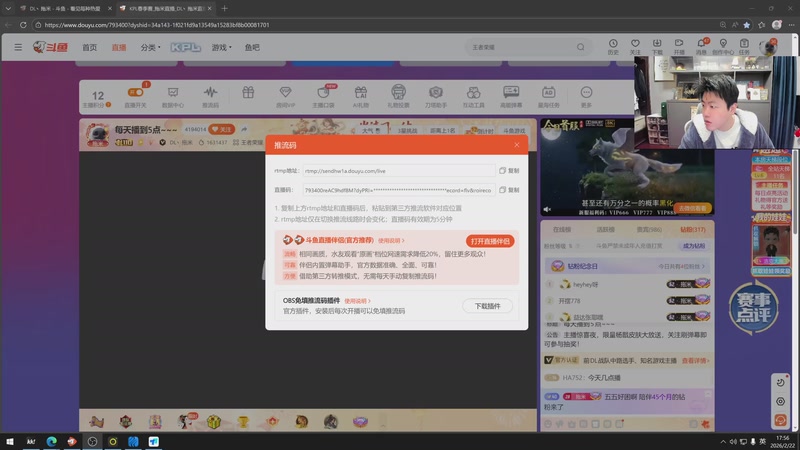Open 任务 clipboard icon

pos(744,46)
